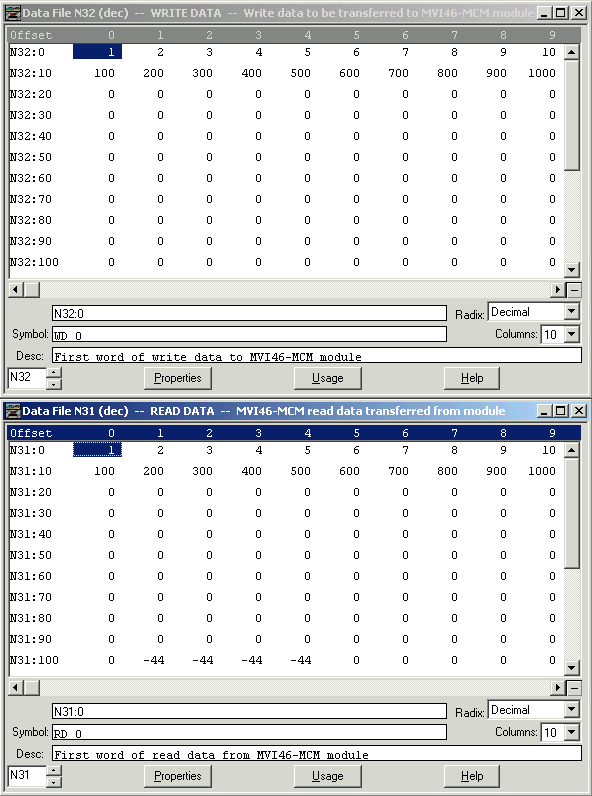The width and height of the screenshot is (592, 796).
Task: Click scroll left arrow in N31 window
Action: click(16, 688)
